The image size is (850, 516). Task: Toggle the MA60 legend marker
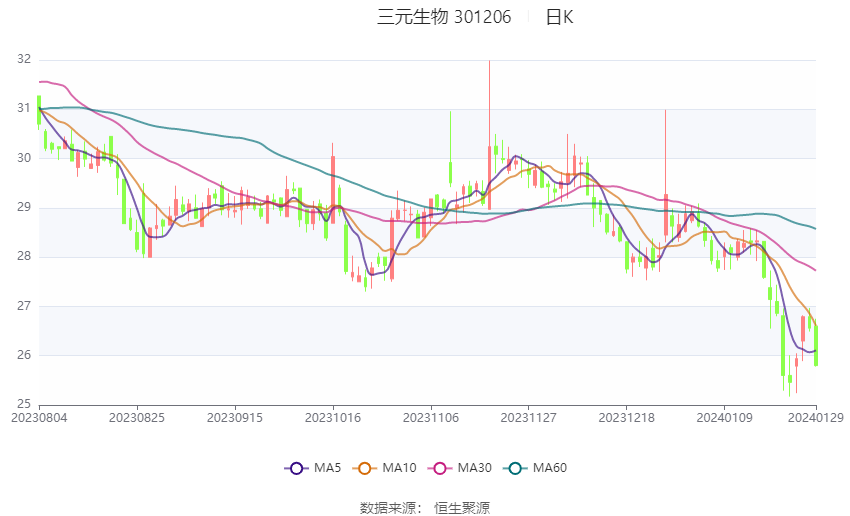(x=516, y=468)
